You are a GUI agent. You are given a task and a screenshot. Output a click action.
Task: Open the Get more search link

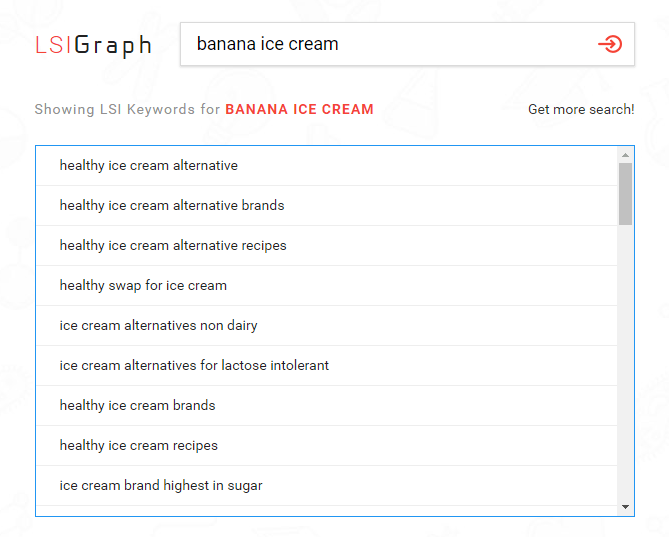[x=581, y=109]
